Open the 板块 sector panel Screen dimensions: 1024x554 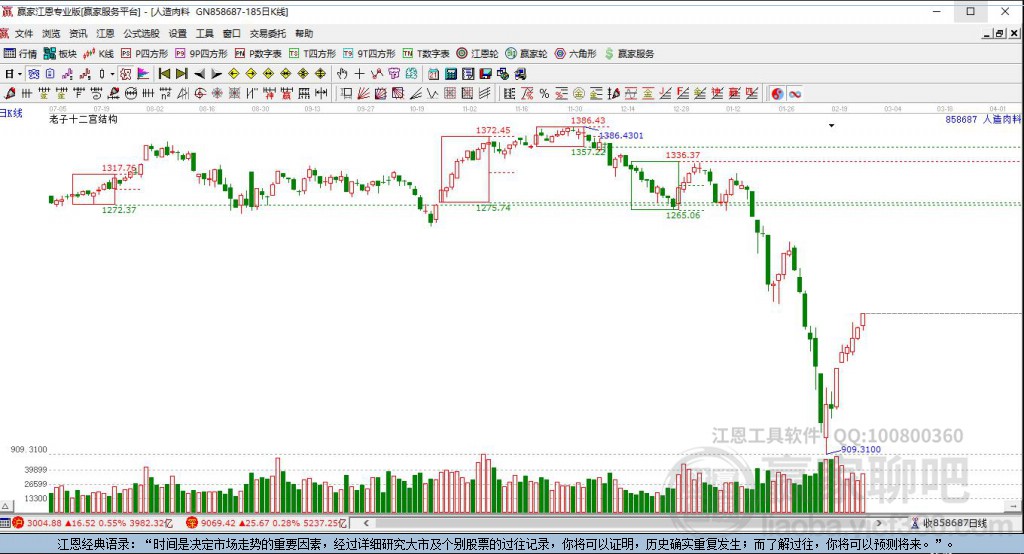60,54
